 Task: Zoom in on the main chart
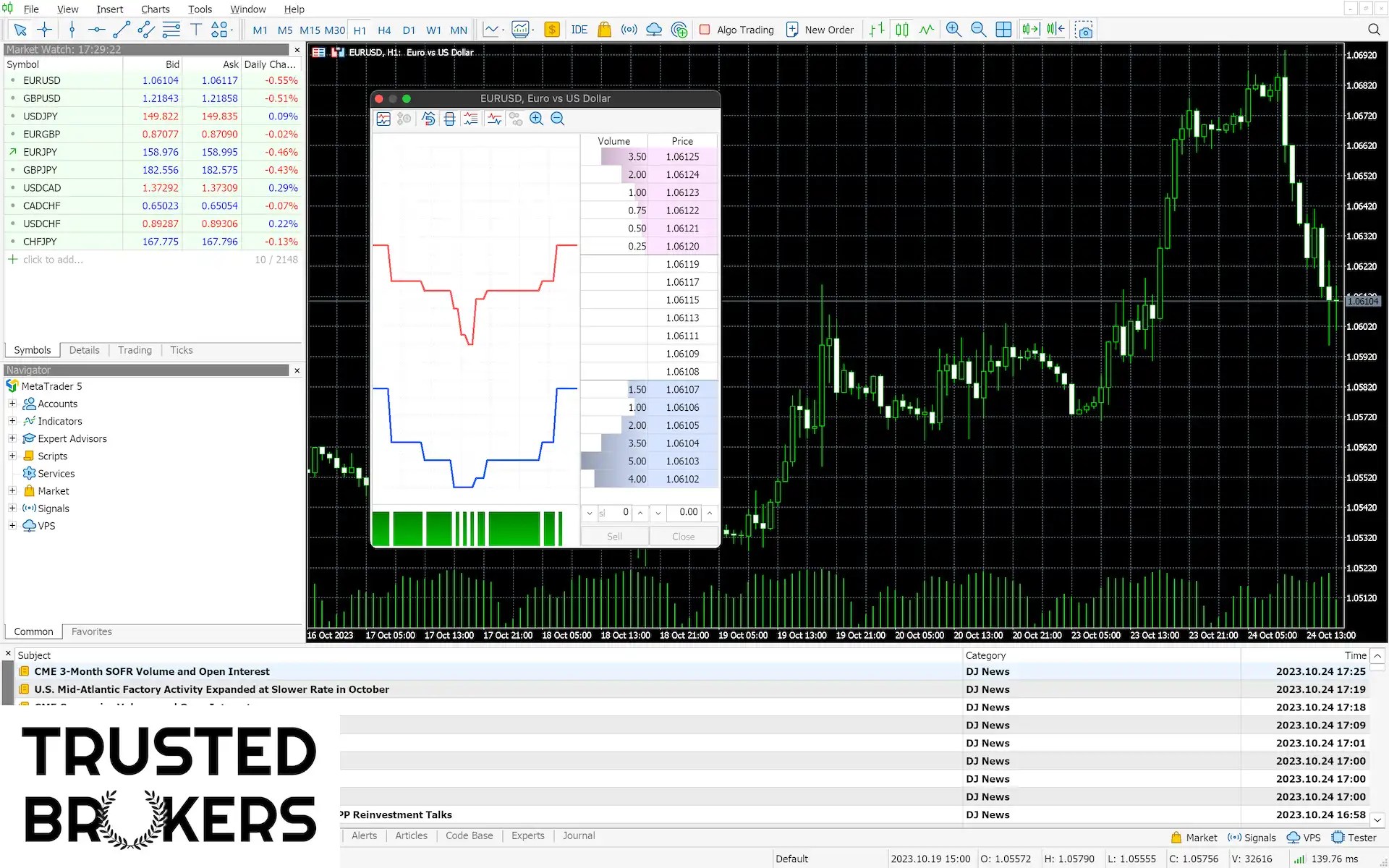(953, 30)
